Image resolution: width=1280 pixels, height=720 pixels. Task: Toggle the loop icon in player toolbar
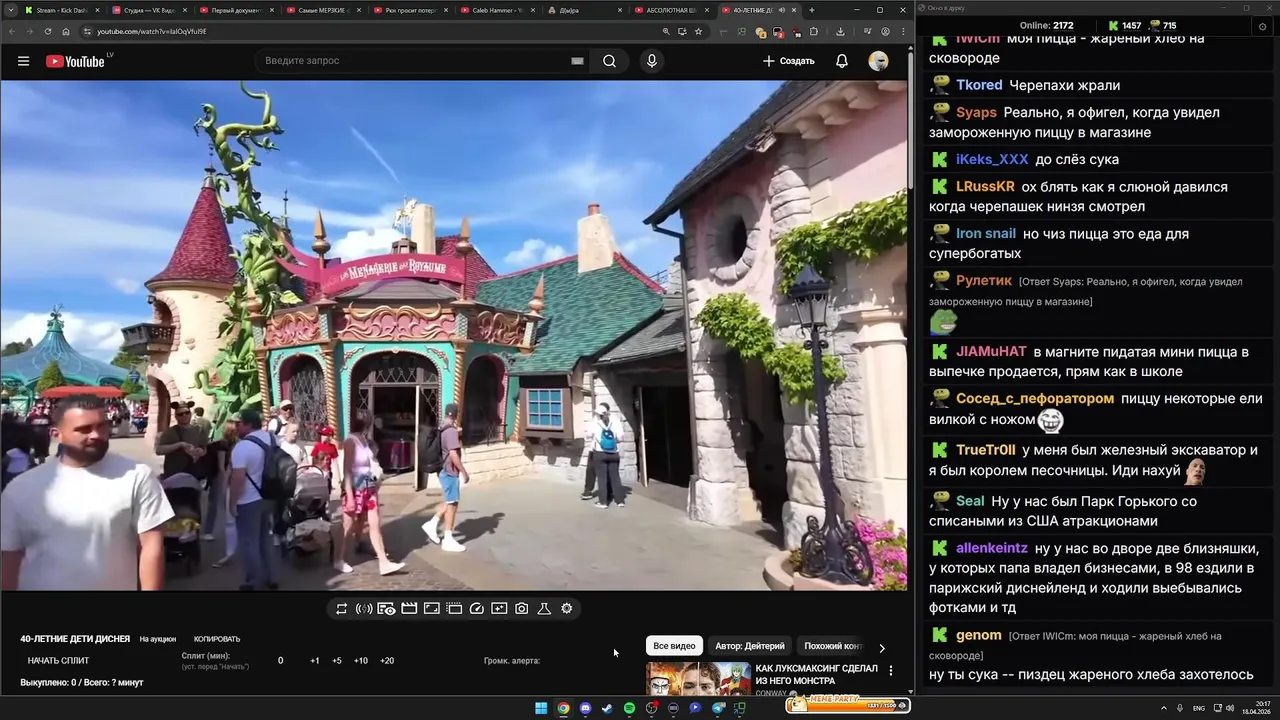342,608
